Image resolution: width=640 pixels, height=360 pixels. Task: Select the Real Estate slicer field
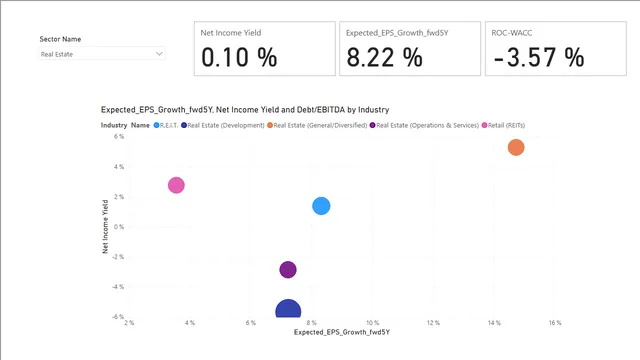click(102, 54)
